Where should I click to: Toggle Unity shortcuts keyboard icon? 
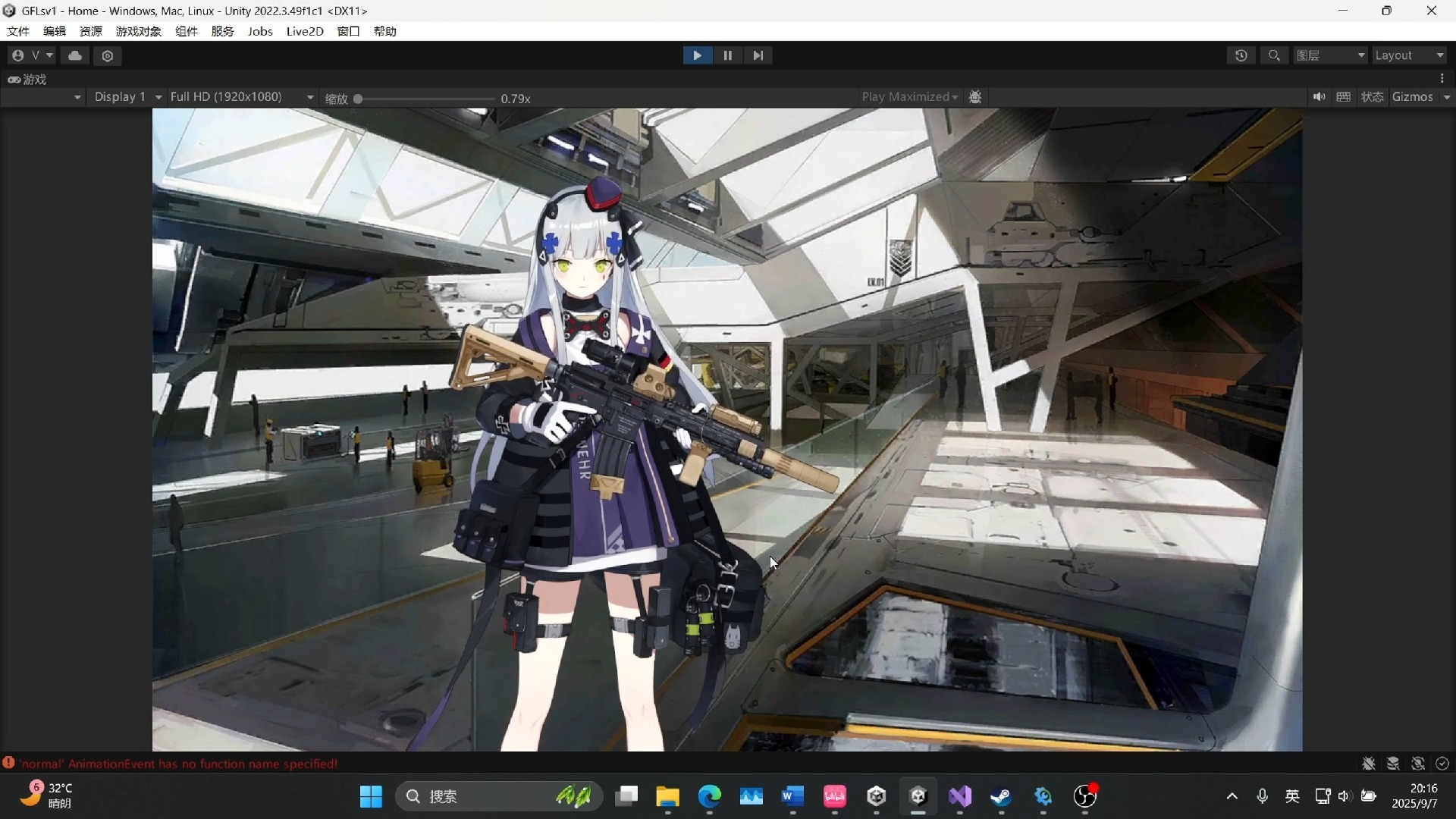pos(1344,97)
